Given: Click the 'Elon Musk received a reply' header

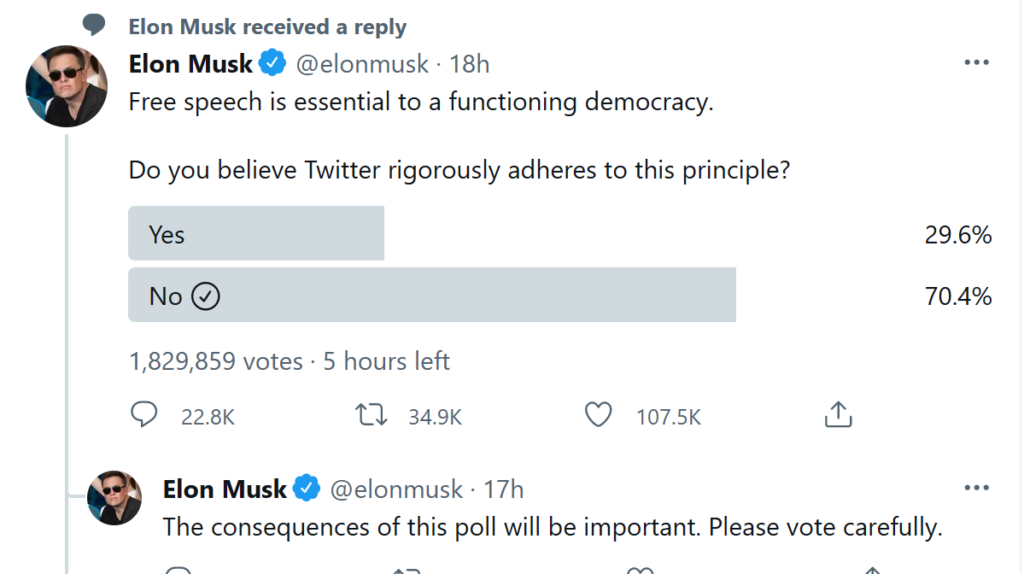Looking at the screenshot, I should (x=267, y=27).
